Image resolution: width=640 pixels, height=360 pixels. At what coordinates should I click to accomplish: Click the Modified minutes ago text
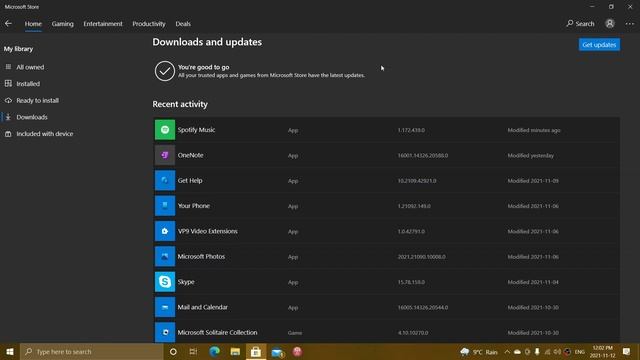534,130
